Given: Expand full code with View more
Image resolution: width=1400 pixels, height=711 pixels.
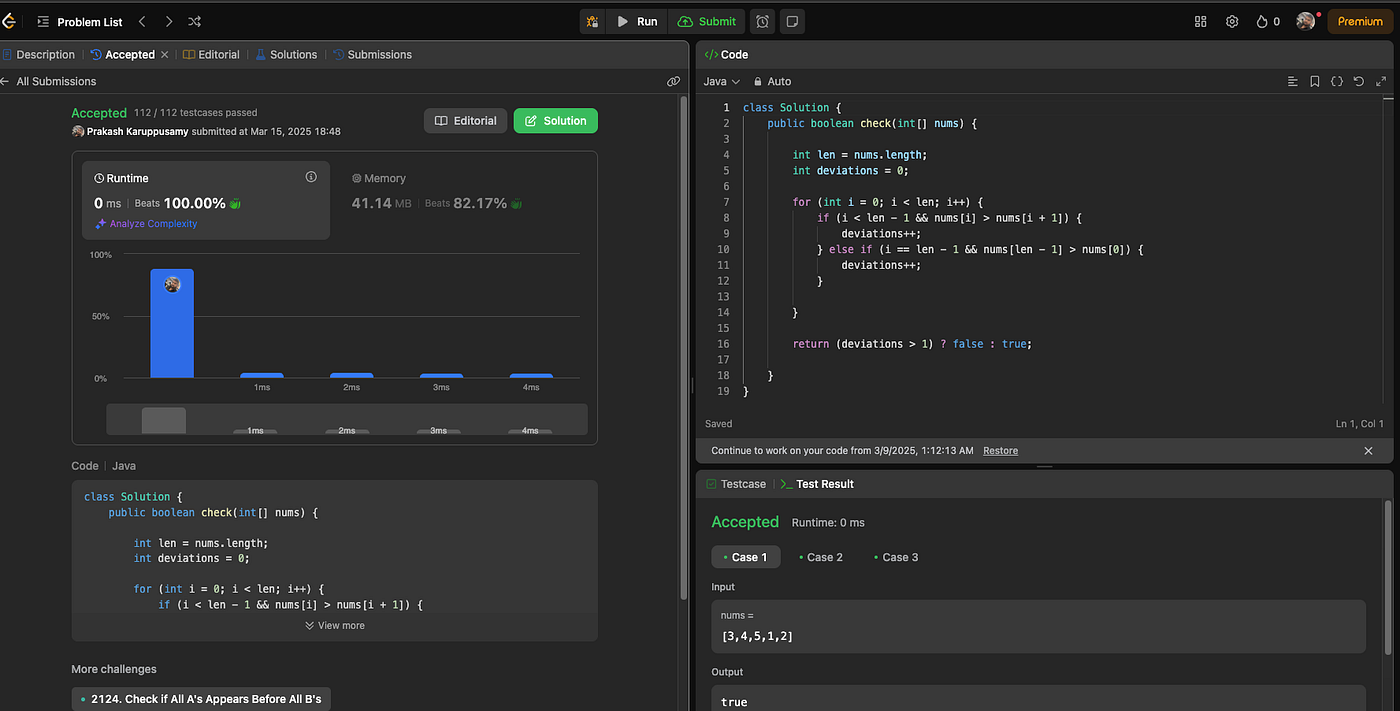Looking at the screenshot, I should (335, 625).
